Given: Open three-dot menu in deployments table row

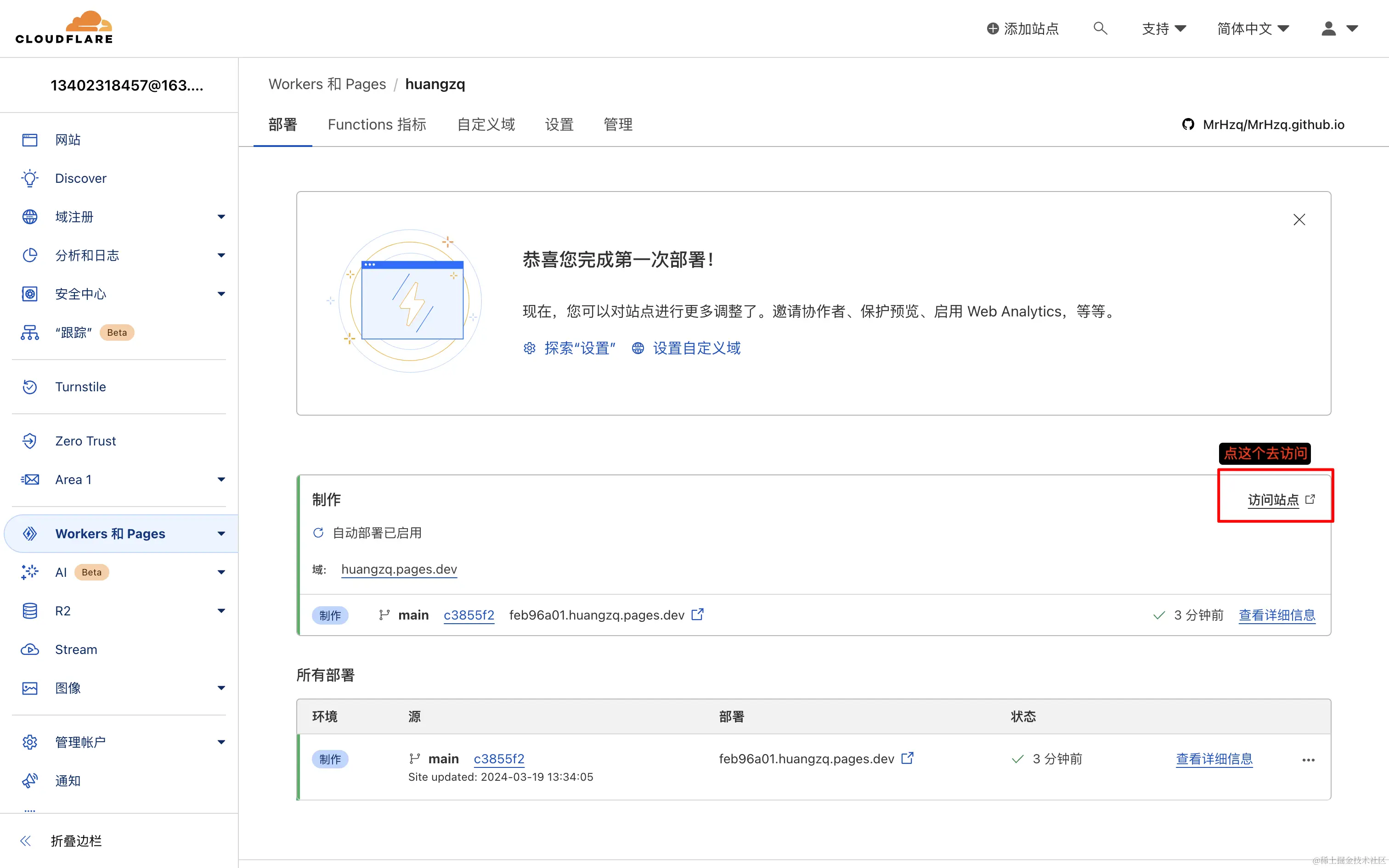Looking at the screenshot, I should point(1308,760).
